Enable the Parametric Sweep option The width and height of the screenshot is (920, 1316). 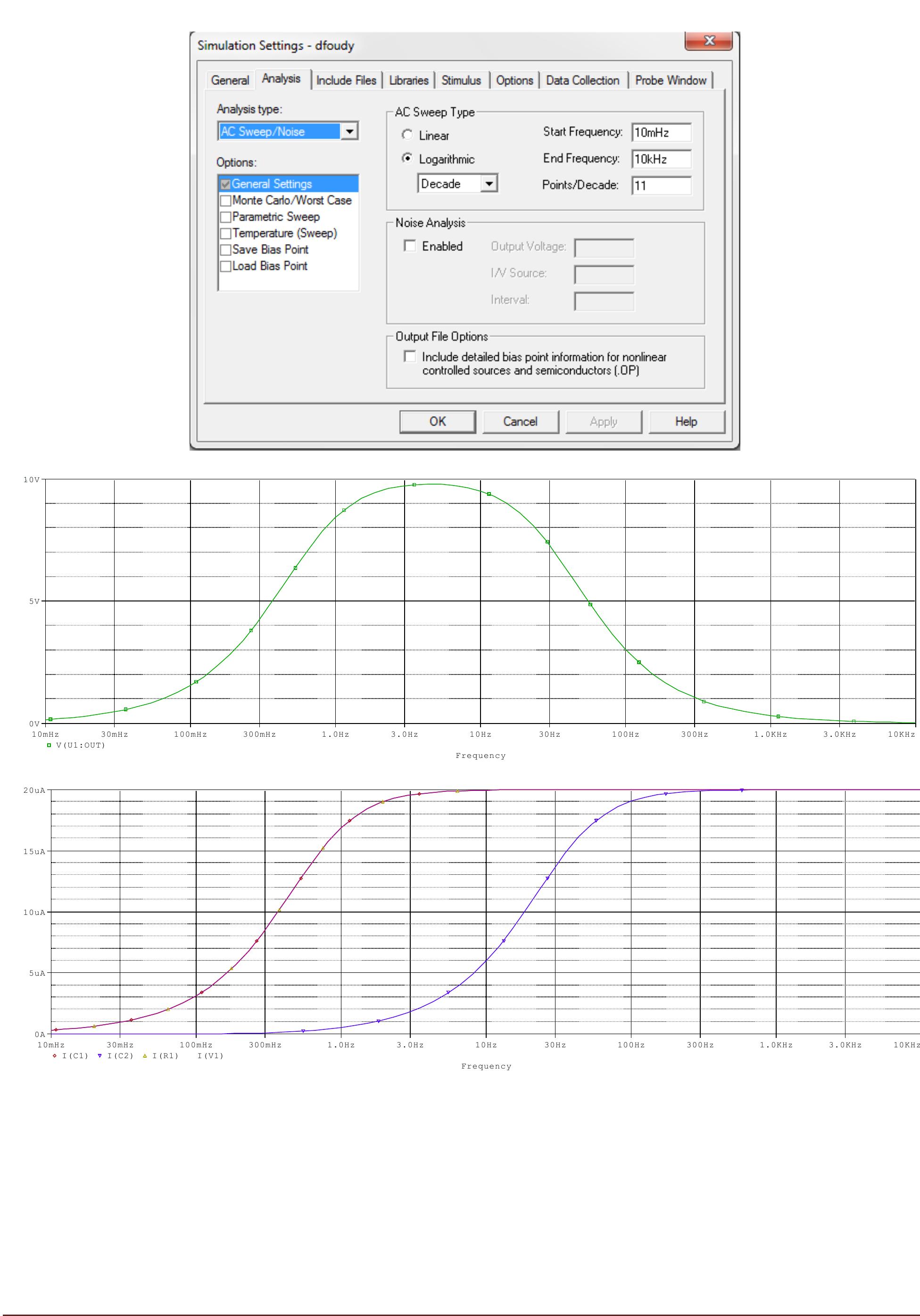(x=225, y=217)
